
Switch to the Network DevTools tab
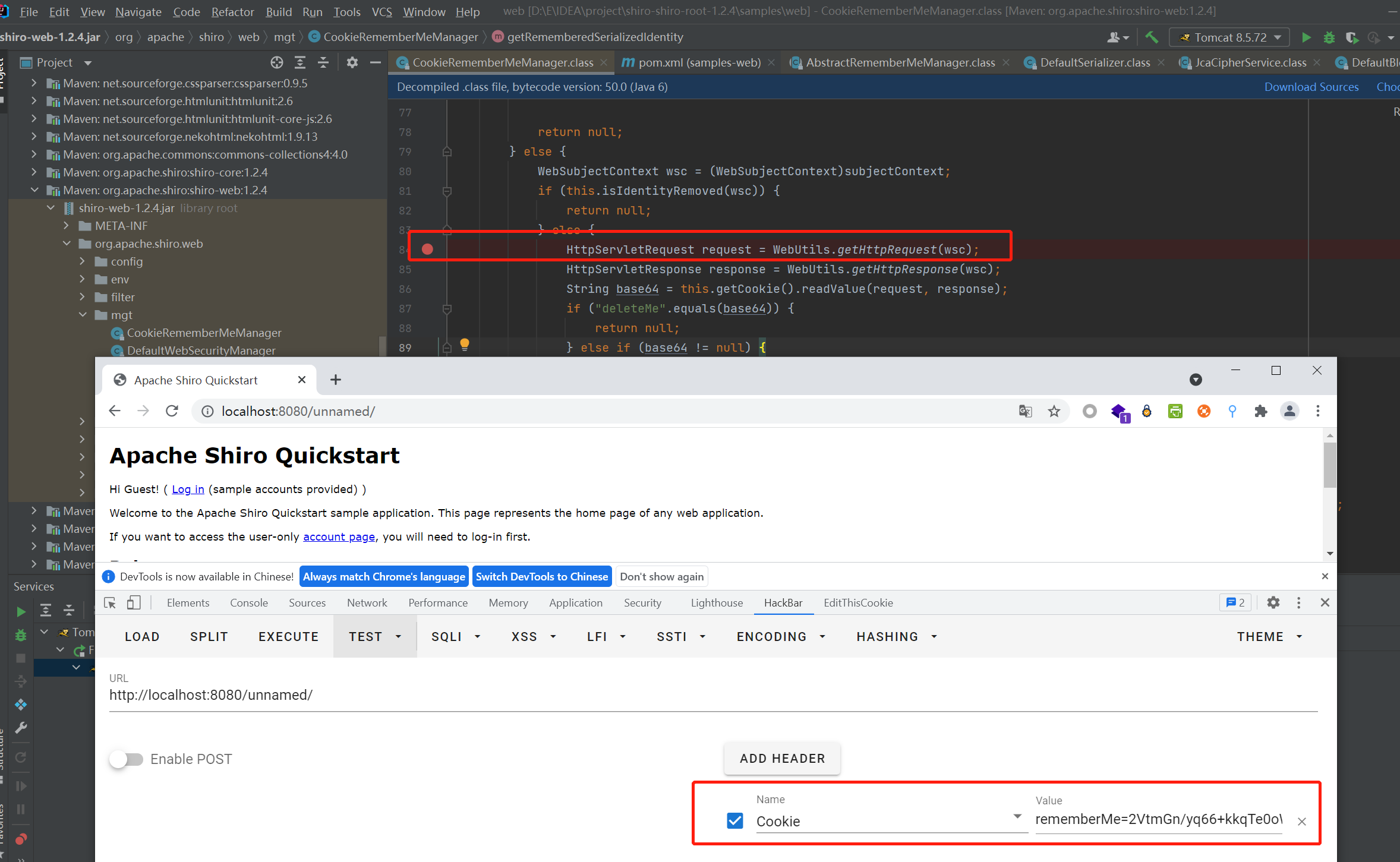click(367, 603)
